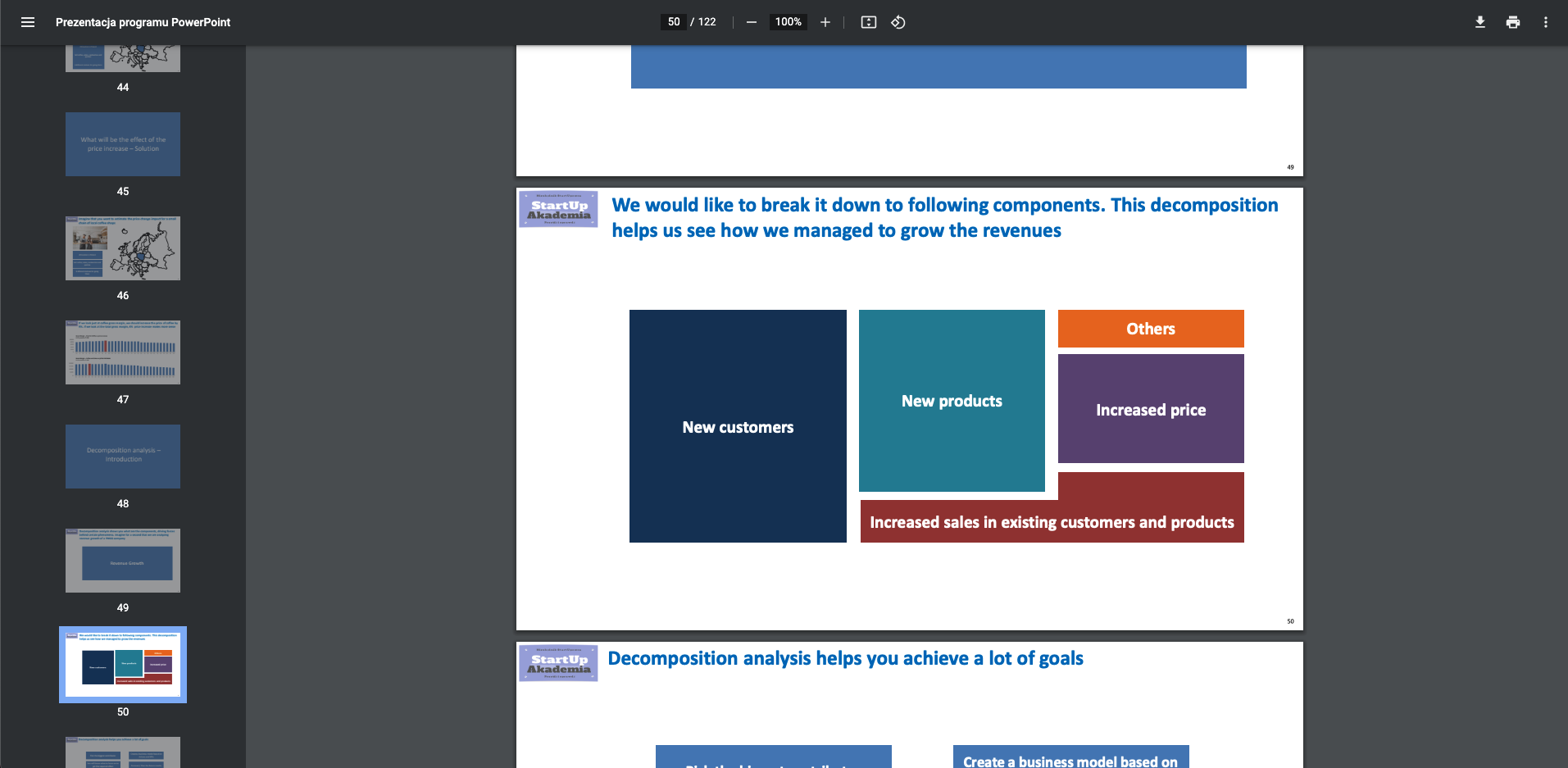Open page 47 thumbnail with bar charts
The width and height of the screenshot is (1568, 768).
click(123, 352)
